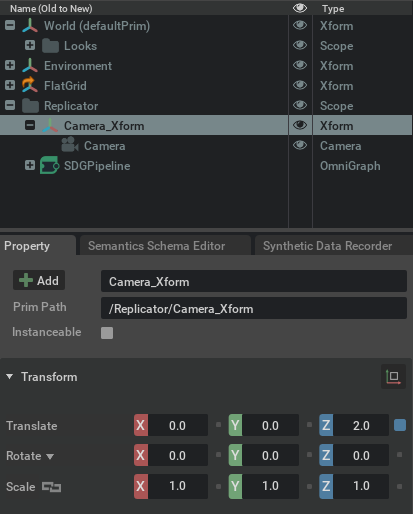Click the Add button
The image size is (413, 514).
coord(39,280)
